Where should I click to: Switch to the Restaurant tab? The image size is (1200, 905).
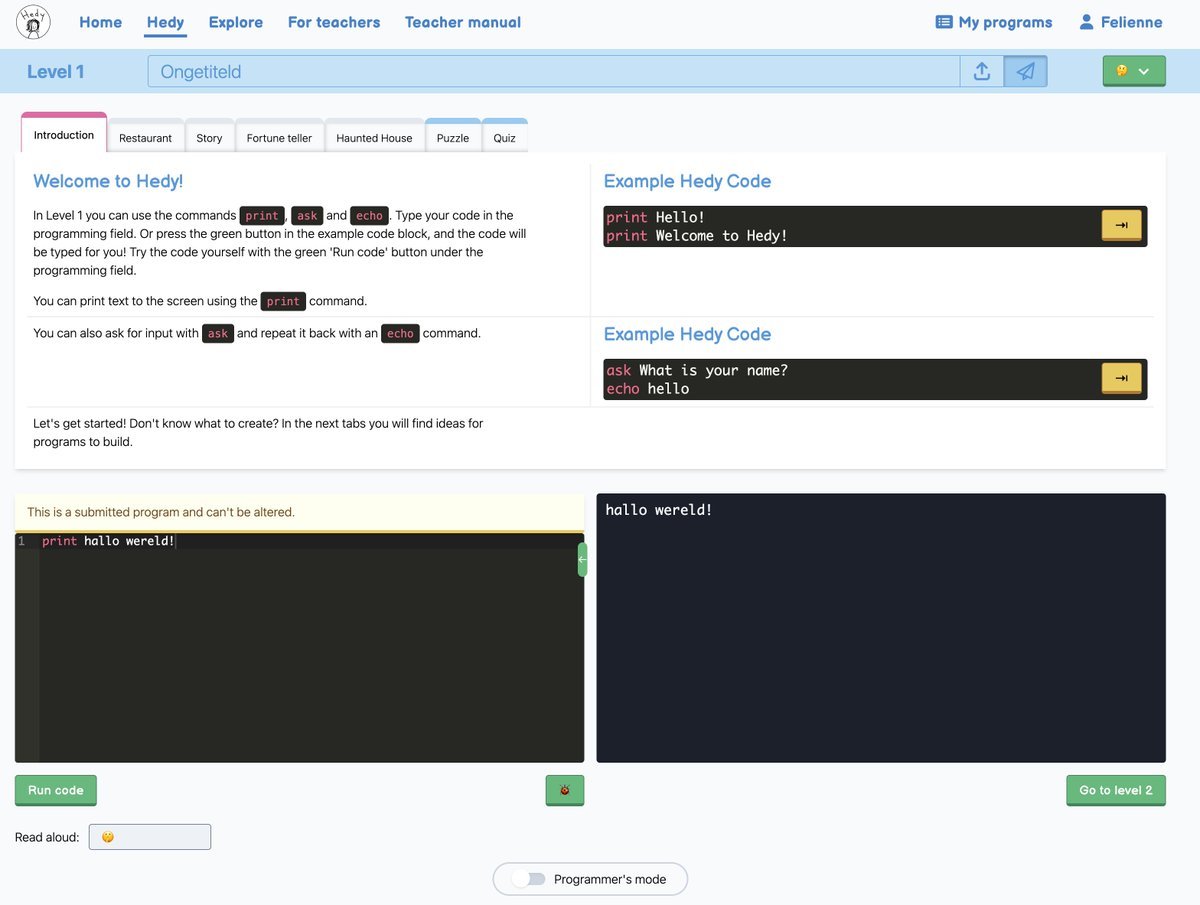[x=145, y=138]
